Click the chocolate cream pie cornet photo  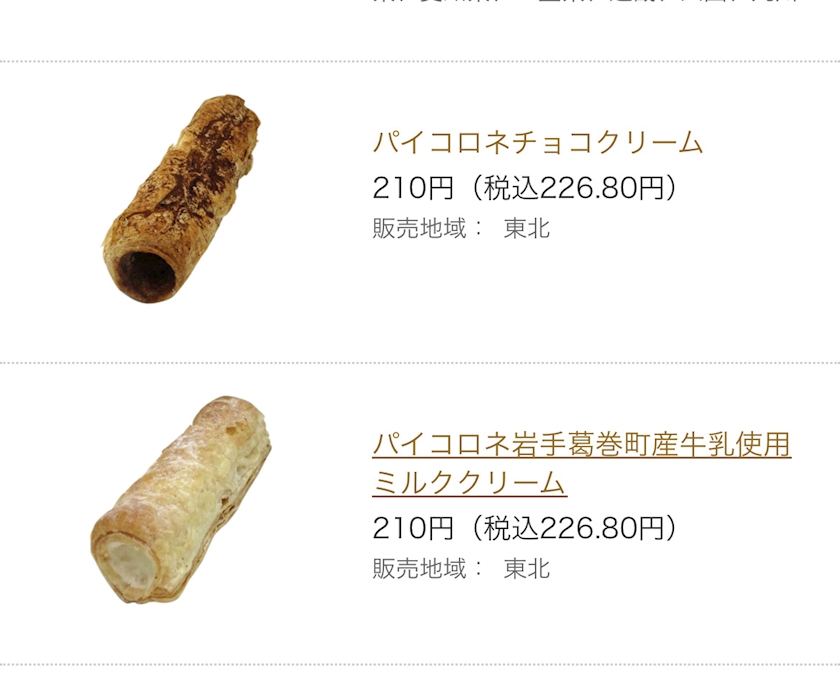181,198
